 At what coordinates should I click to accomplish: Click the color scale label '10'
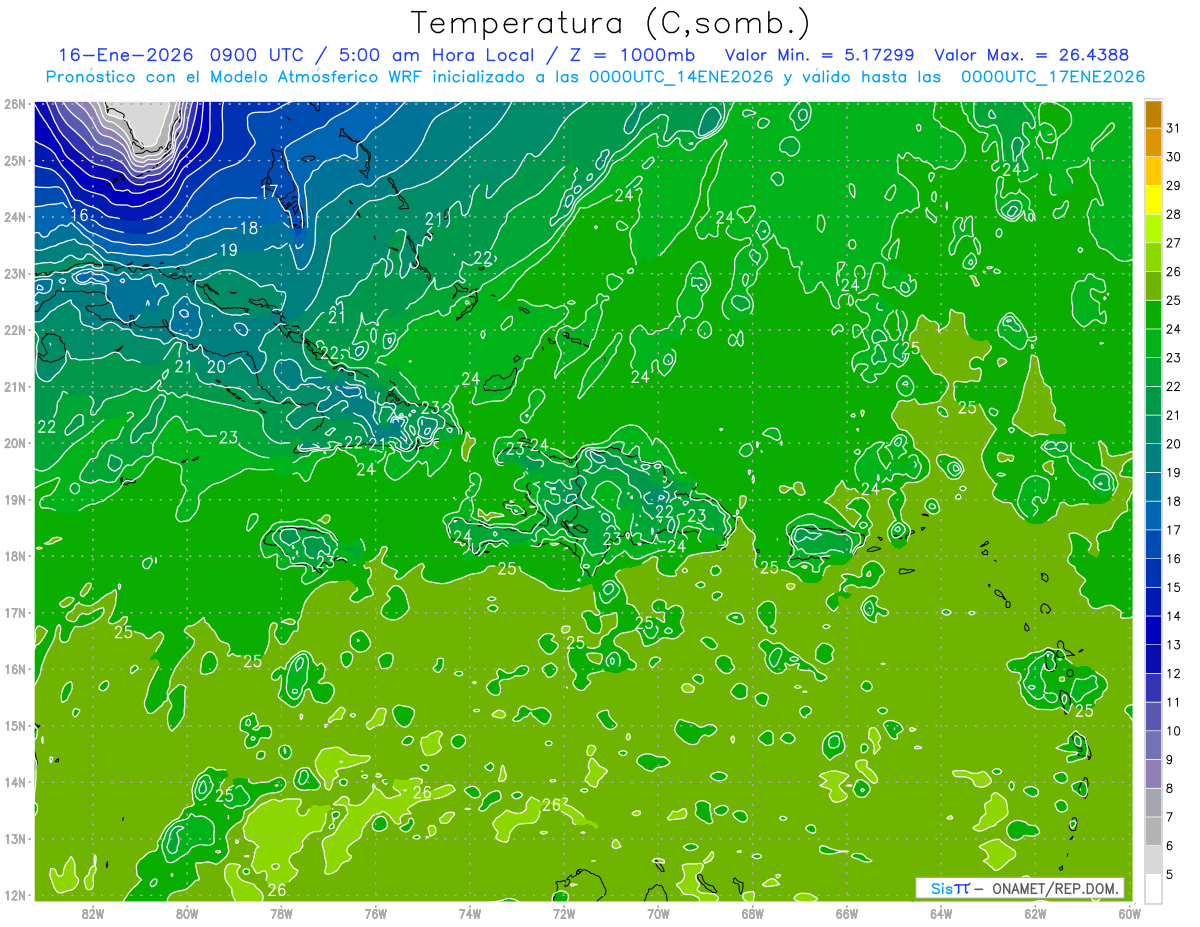click(x=1174, y=731)
